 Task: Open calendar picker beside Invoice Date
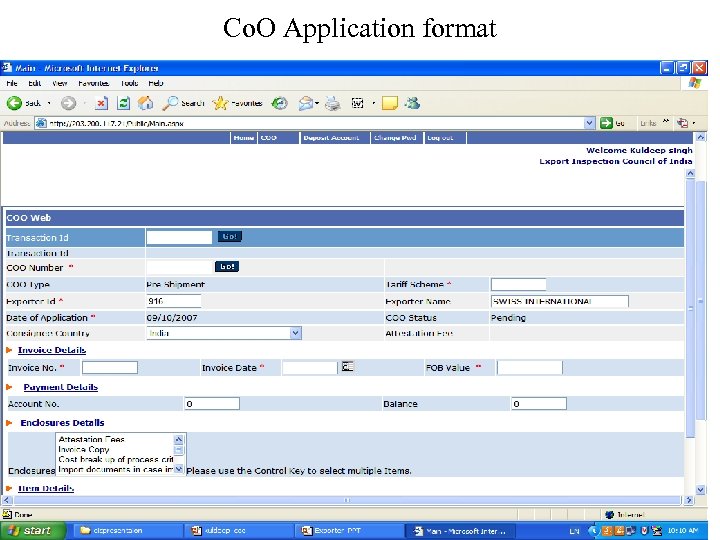coord(347,367)
